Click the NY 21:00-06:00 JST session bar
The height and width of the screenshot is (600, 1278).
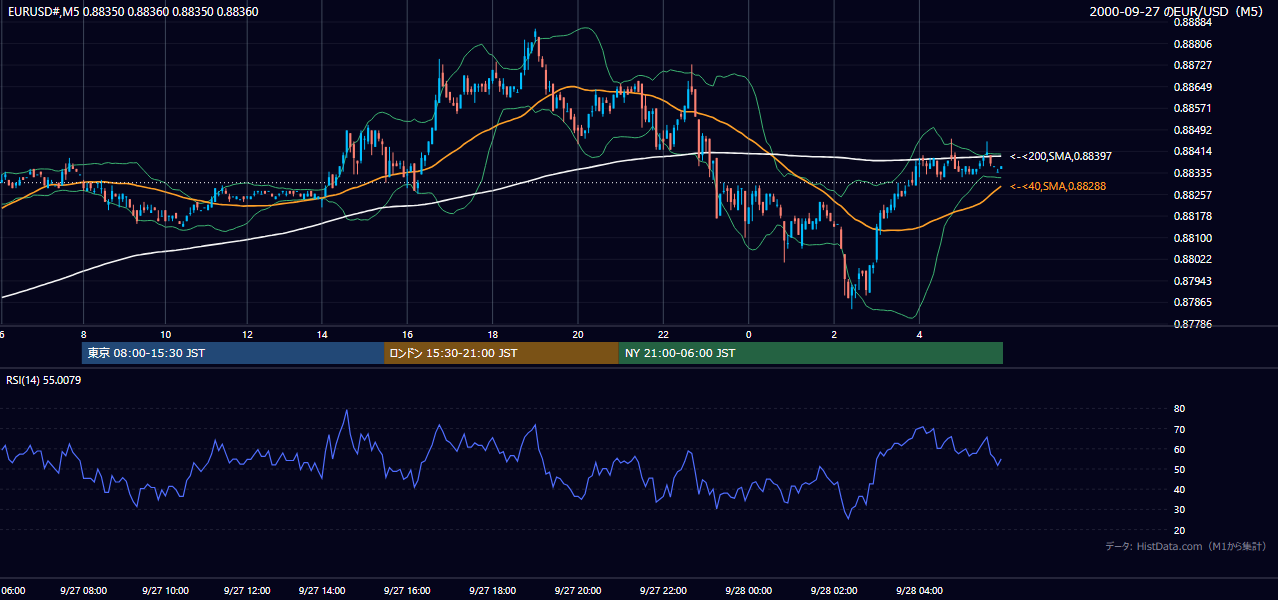[x=810, y=353]
